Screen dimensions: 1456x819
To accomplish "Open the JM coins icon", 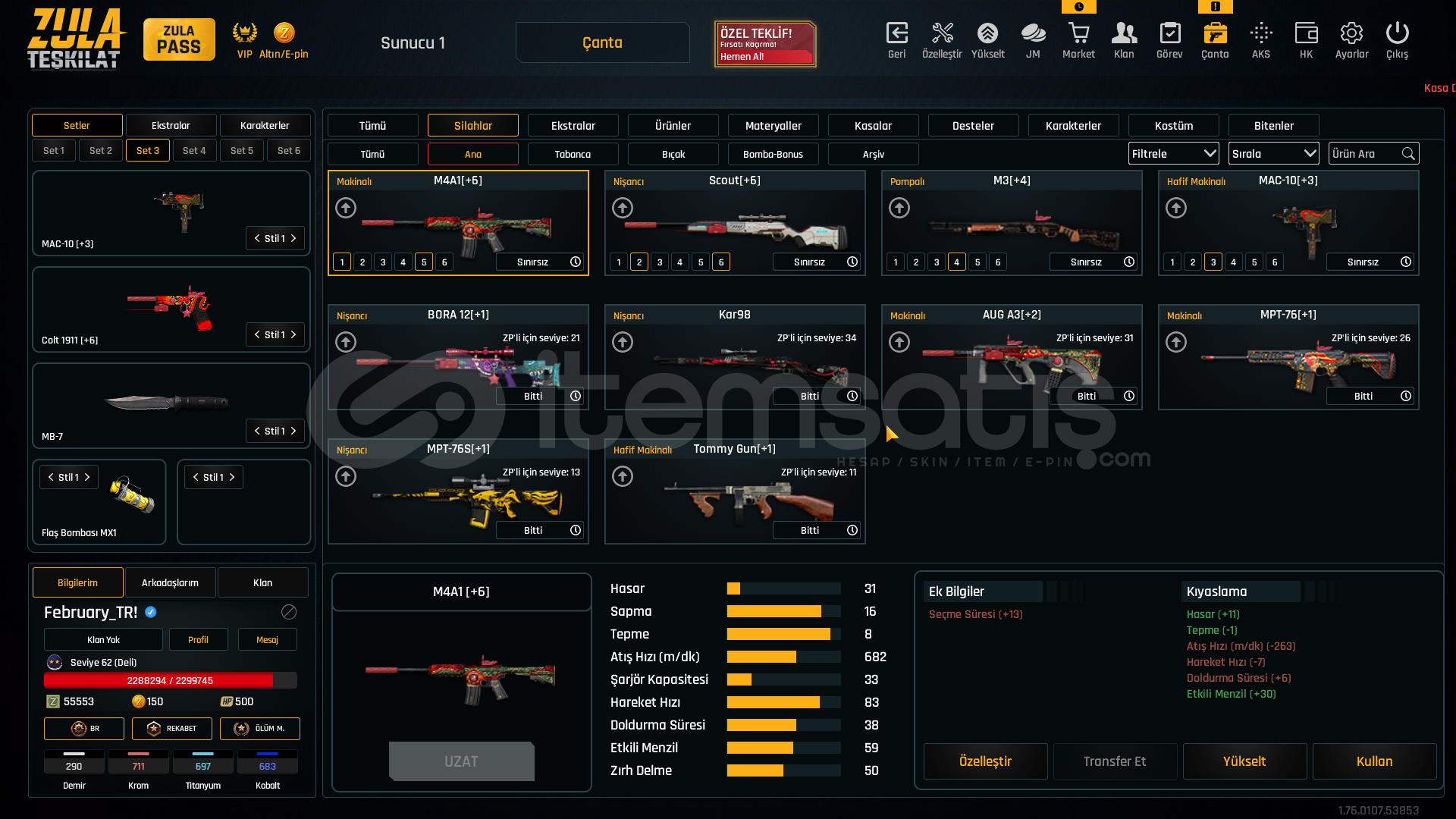I will pos(1033,39).
